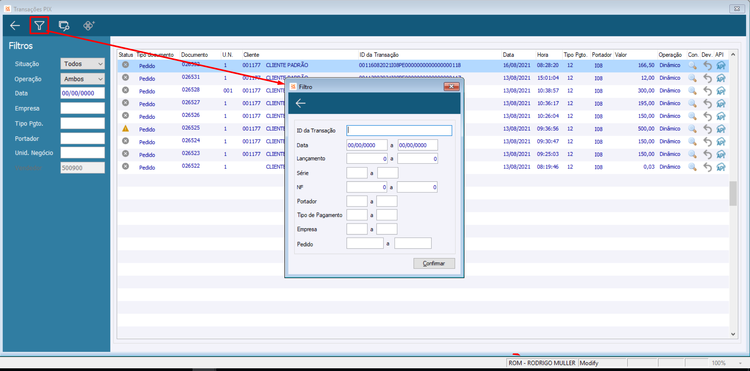Open consult magnifier for row 08:28:20
Screen dimensions: 750x371
tap(692, 65)
